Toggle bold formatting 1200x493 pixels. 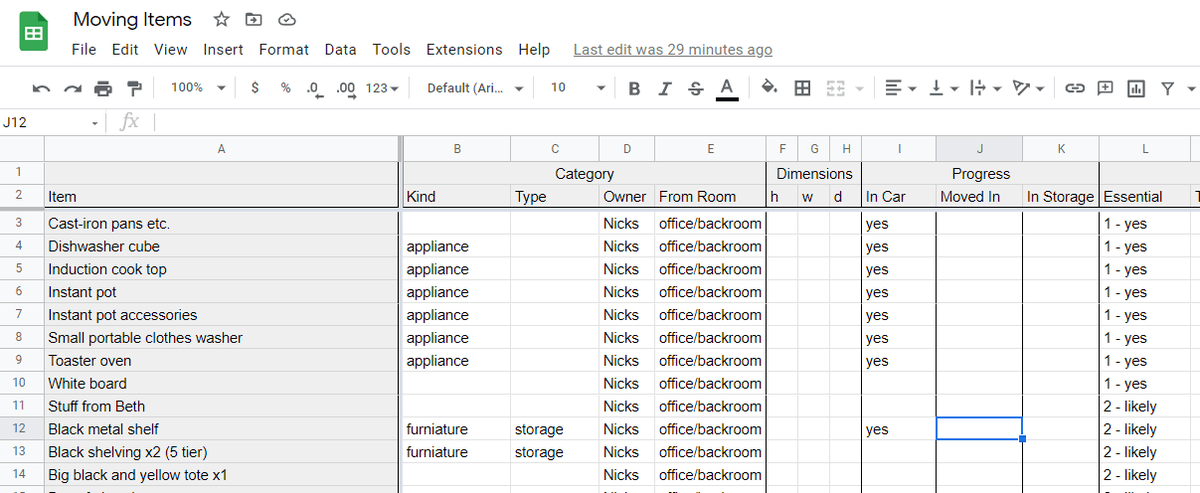tap(634, 88)
